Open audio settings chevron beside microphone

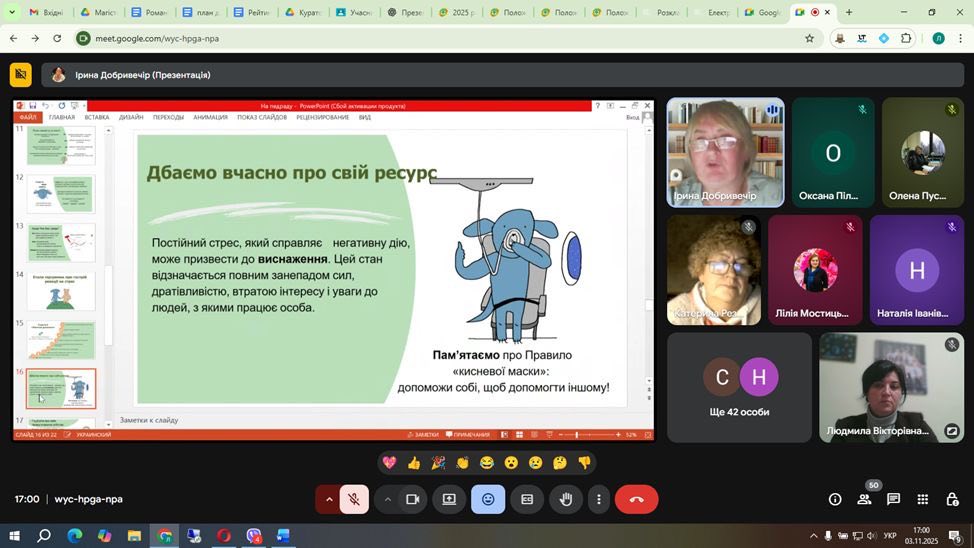click(329, 499)
